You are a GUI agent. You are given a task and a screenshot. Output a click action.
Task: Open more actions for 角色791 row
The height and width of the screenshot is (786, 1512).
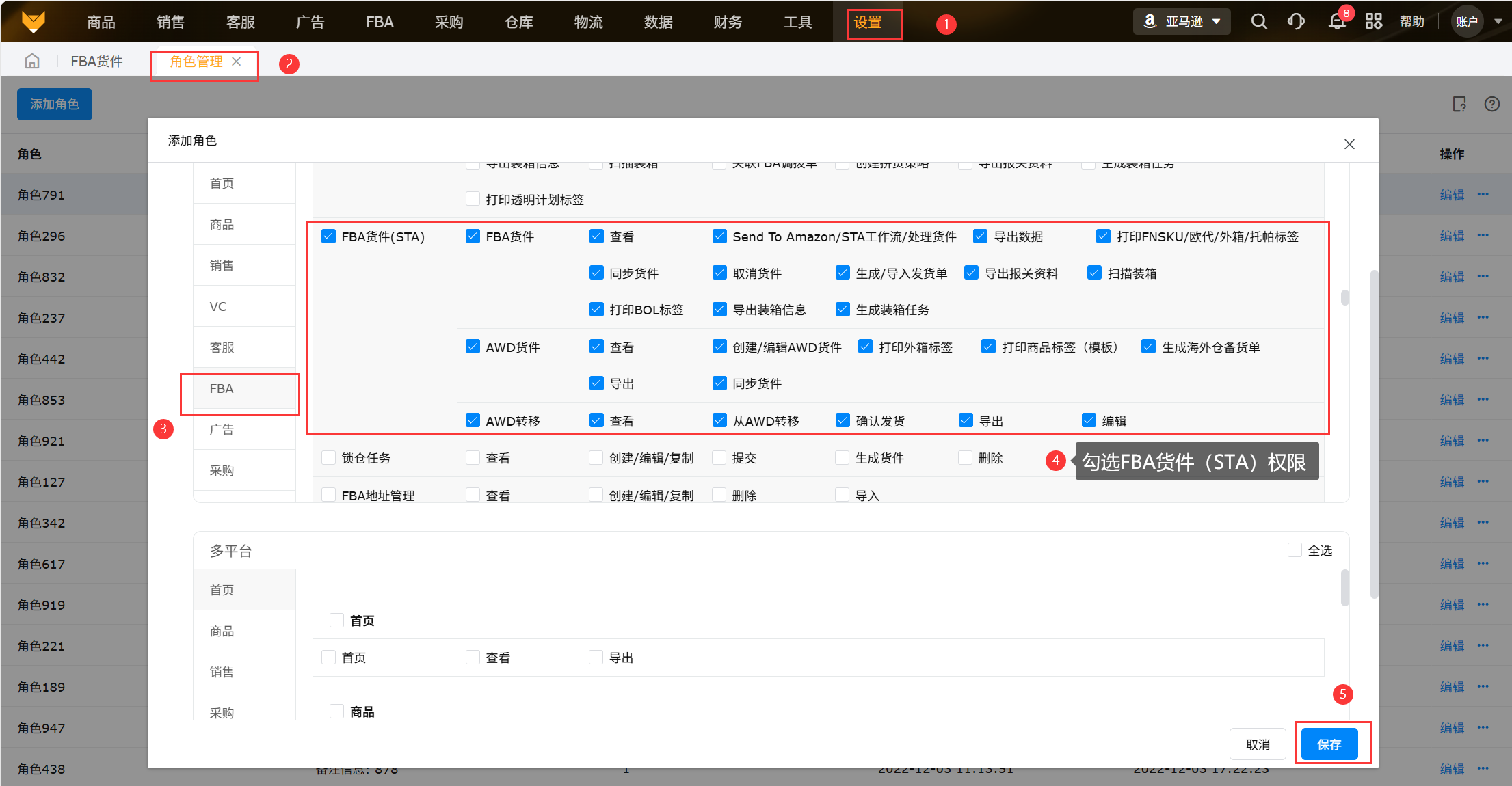[x=1483, y=195]
